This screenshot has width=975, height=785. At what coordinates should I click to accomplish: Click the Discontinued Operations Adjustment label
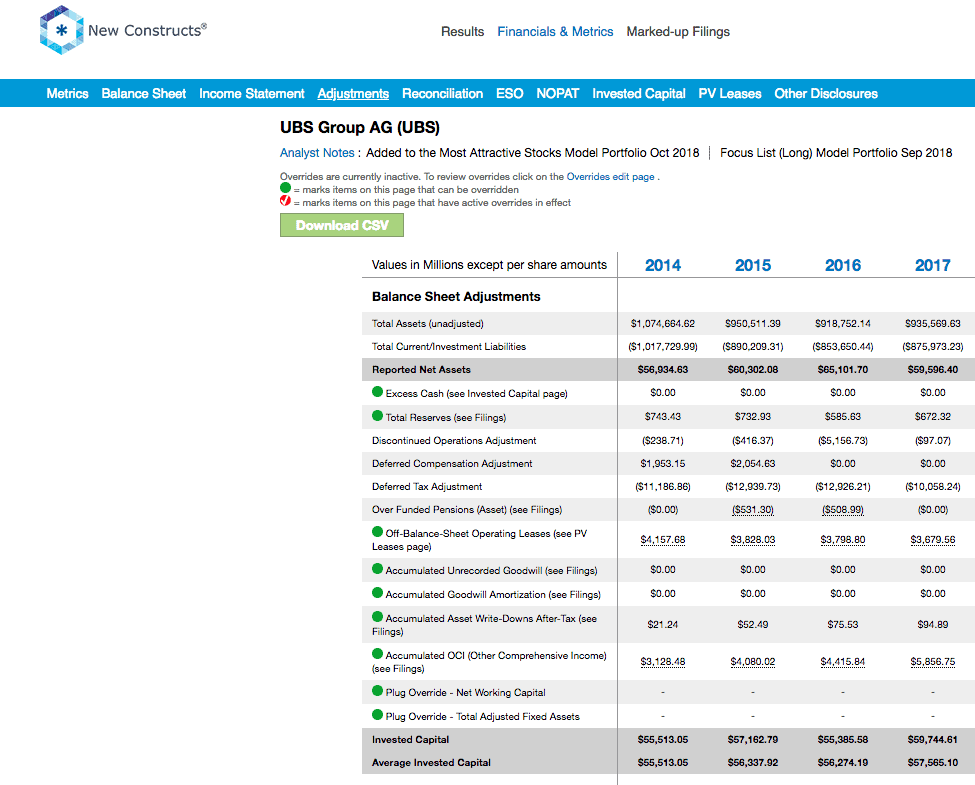click(x=454, y=440)
